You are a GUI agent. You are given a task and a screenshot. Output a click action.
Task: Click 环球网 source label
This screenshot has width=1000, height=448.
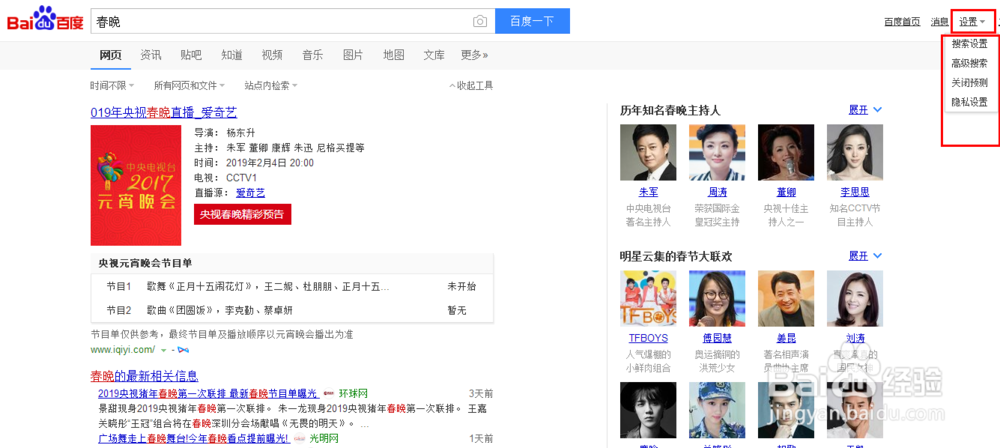pos(353,393)
